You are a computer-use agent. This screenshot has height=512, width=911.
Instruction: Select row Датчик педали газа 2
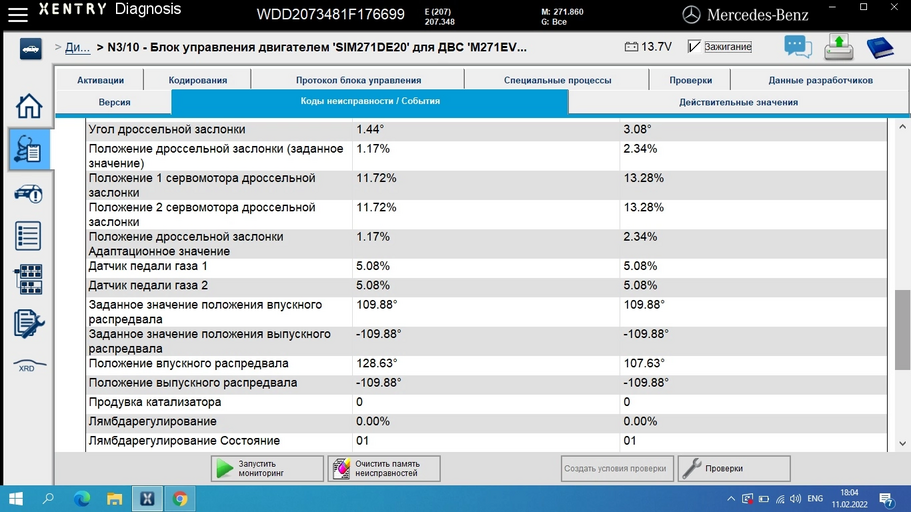click(x=486, y=285)
